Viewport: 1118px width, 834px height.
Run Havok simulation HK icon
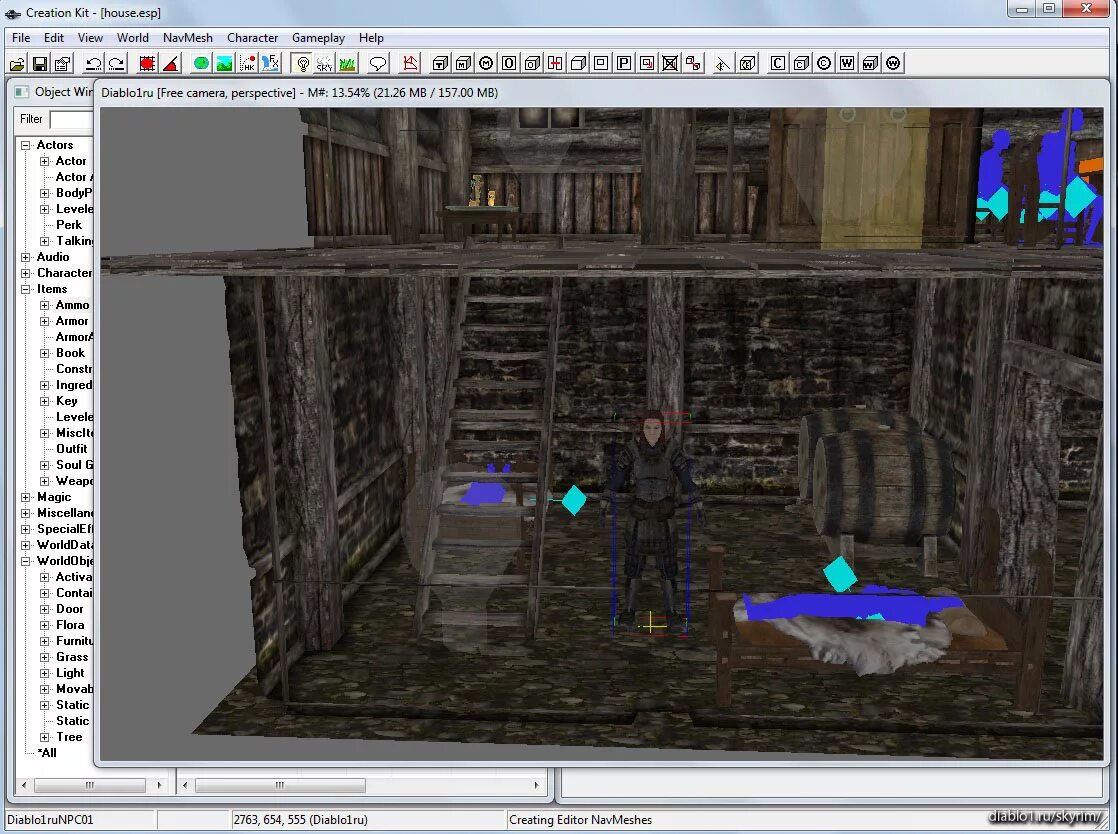pyautogui.click(x=247, y=63)
